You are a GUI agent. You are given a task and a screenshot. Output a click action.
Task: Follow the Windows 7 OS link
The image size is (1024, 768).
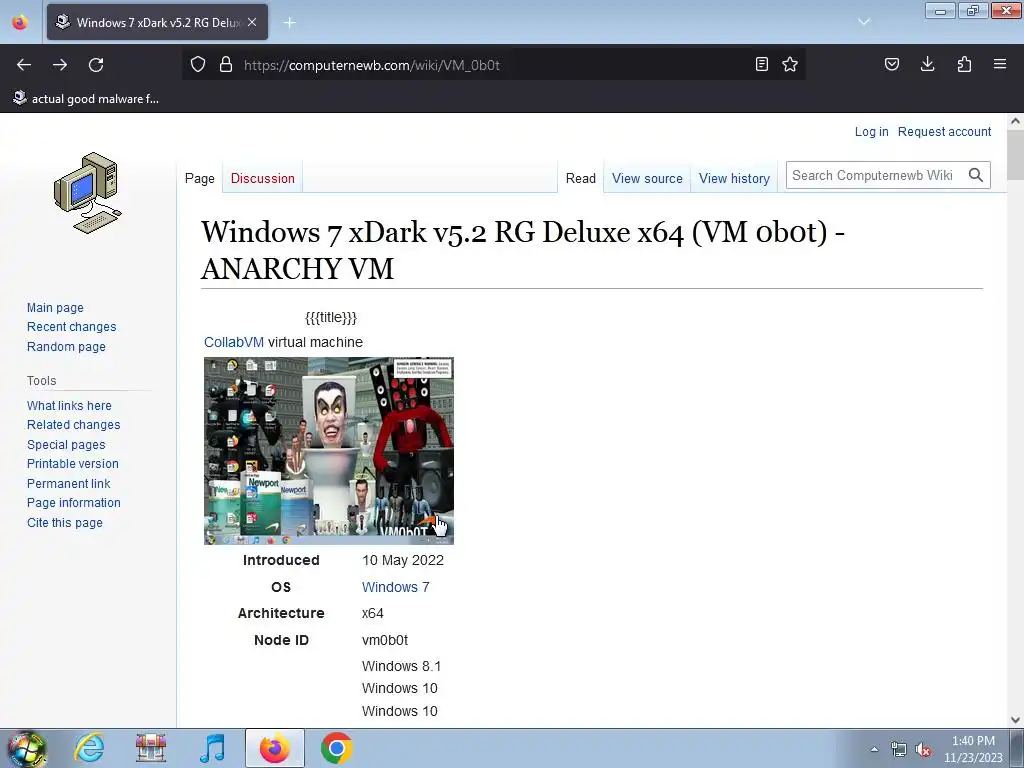(x=396, y=587)
